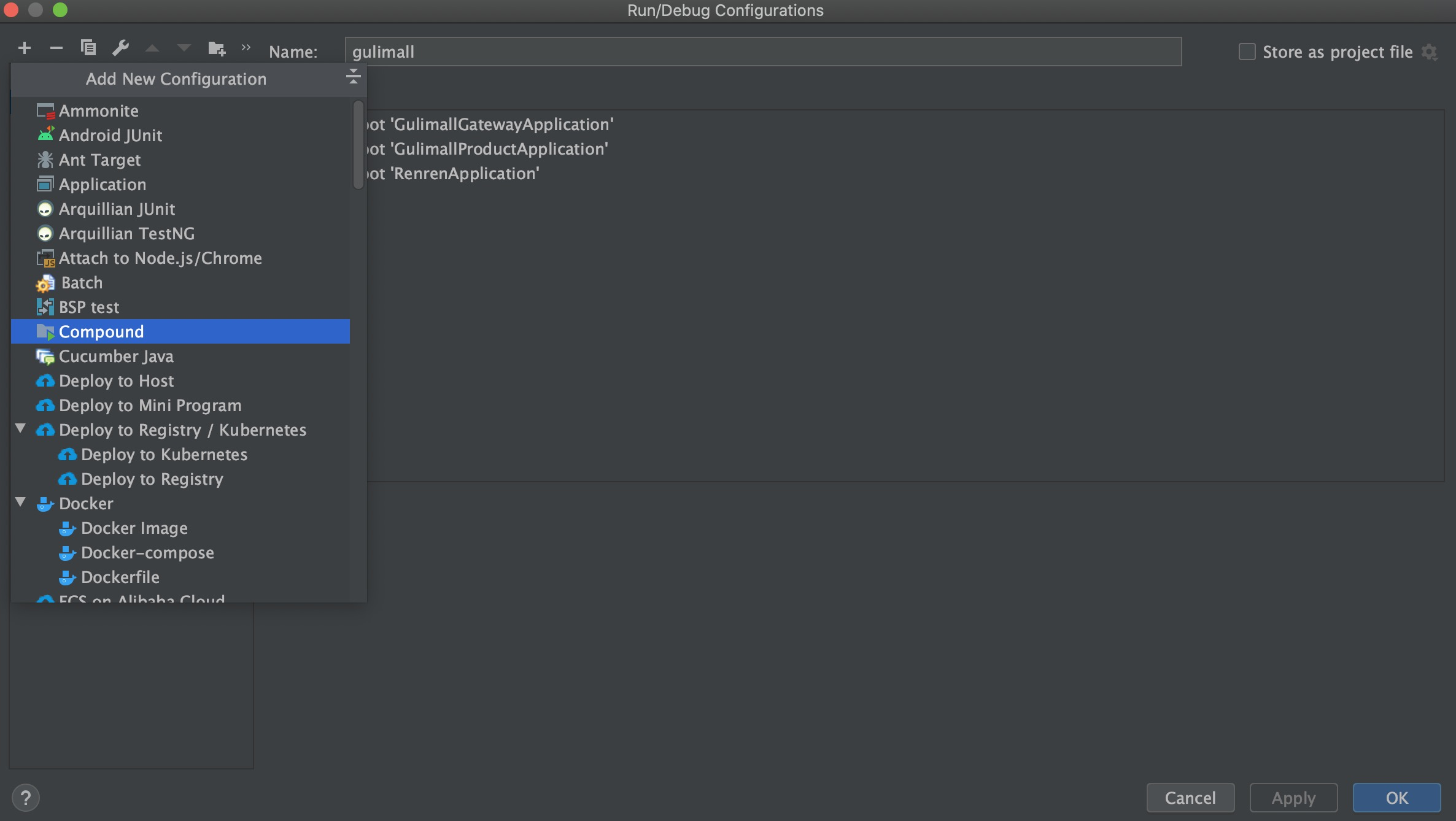Collapse the Docker configurations group
The width and height of the screenshot is (1456, 821).
click(x=21, y=502)
